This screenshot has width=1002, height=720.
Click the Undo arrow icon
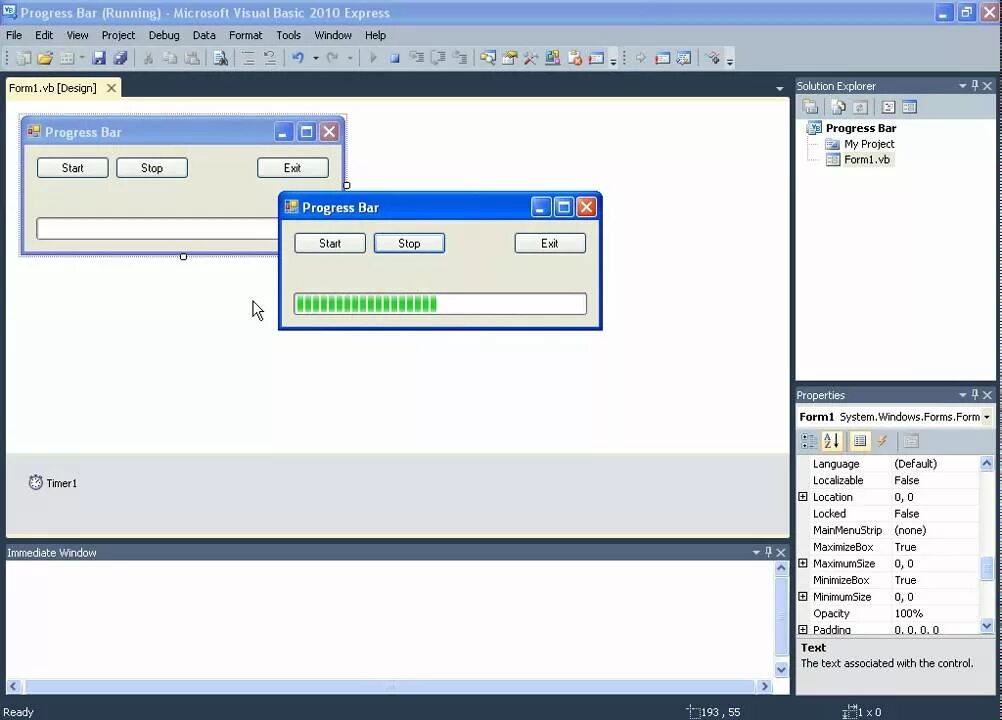pos(298,58)
